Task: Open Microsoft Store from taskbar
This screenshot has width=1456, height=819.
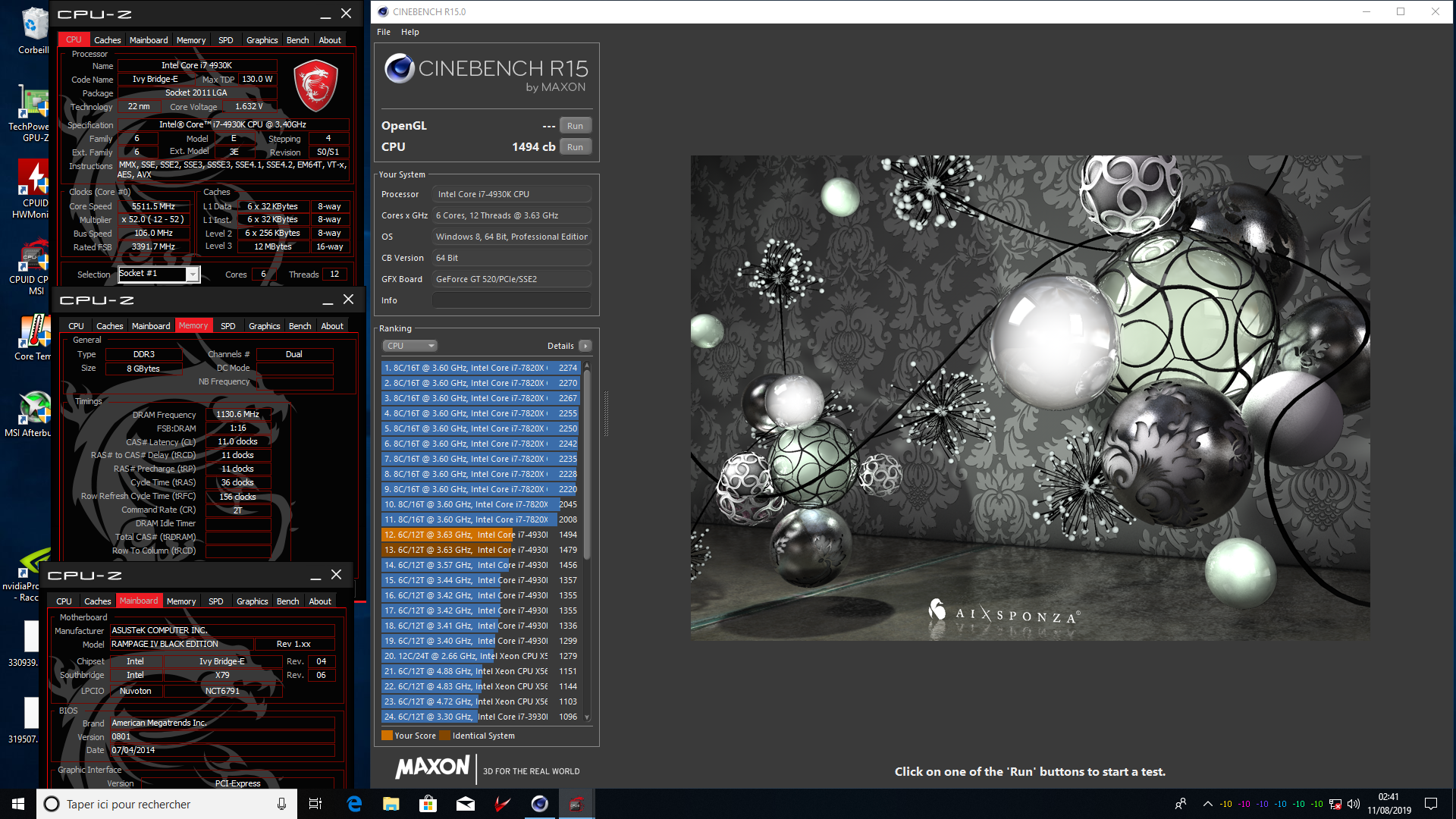Action: (x=428, y=804)
